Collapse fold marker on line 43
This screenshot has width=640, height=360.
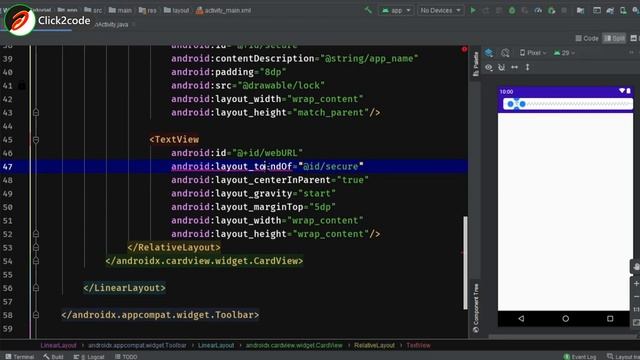click(x=36, y=112)
